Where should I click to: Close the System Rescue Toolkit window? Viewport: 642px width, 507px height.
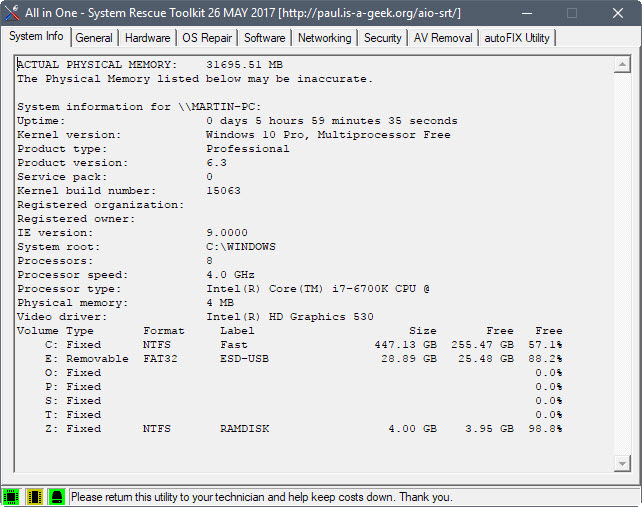(x=618, y=13)
